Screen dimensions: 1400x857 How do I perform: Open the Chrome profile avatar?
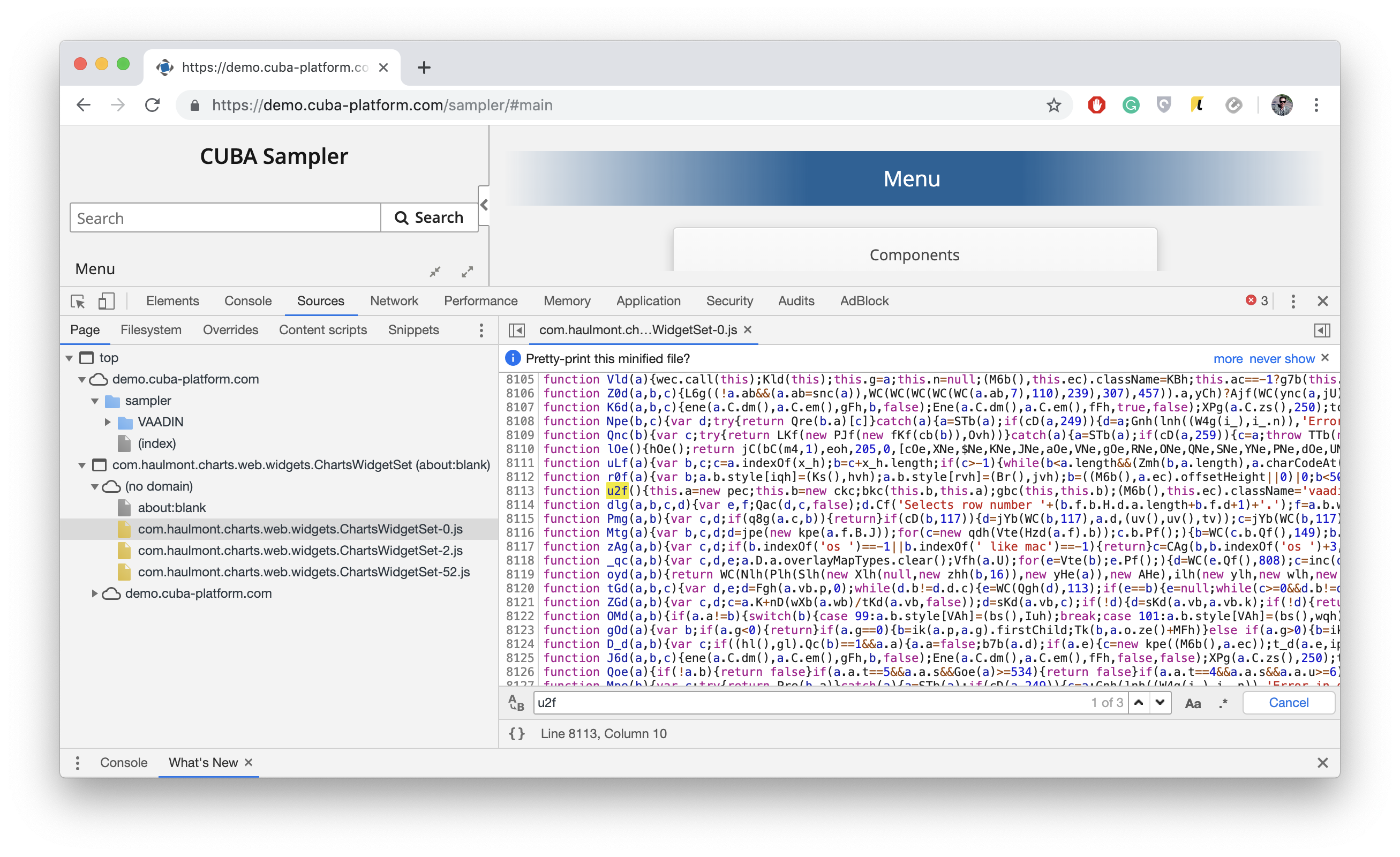tap(1281, 105)
